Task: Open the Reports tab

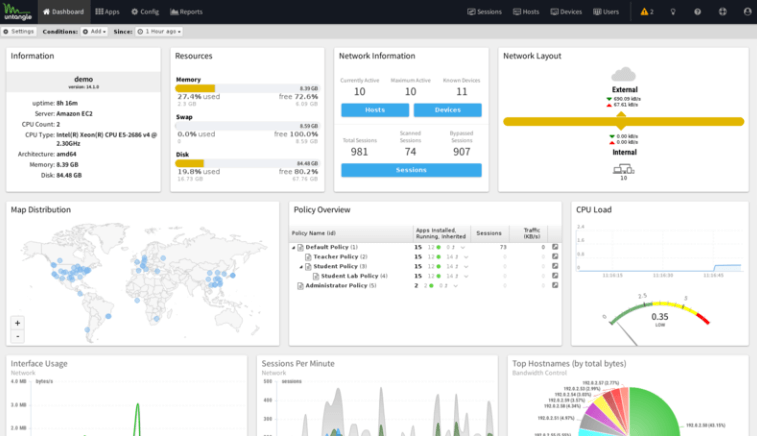Action: pos(186,12)
